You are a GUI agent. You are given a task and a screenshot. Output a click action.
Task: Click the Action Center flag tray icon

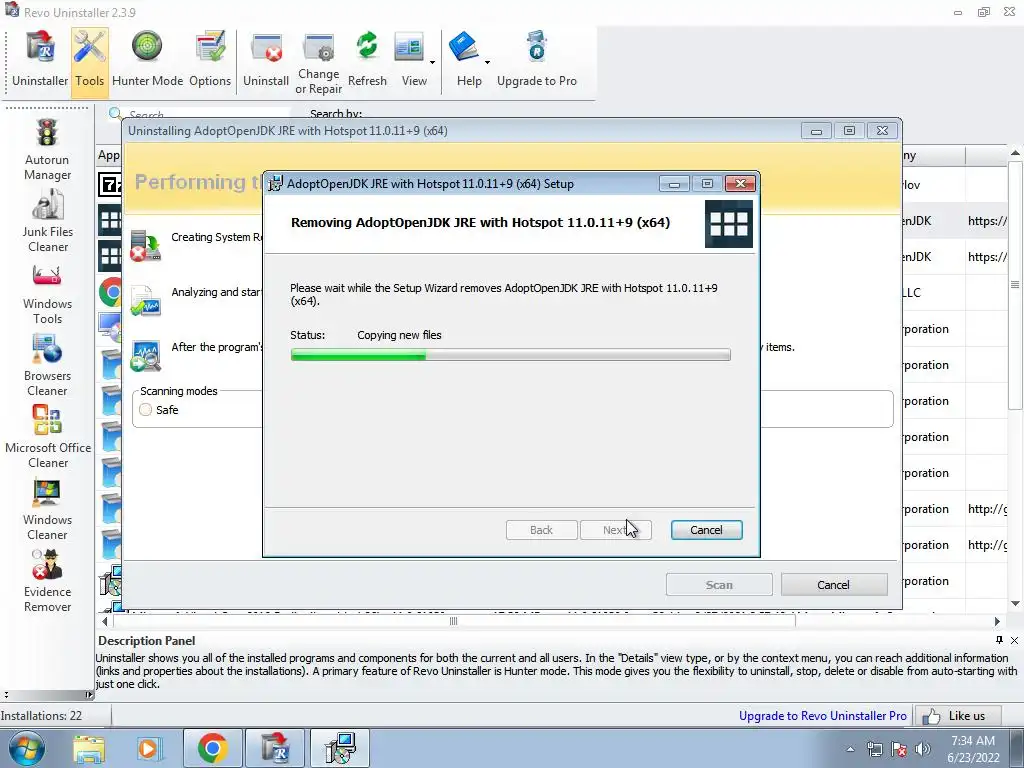click(x=899, y=749)
